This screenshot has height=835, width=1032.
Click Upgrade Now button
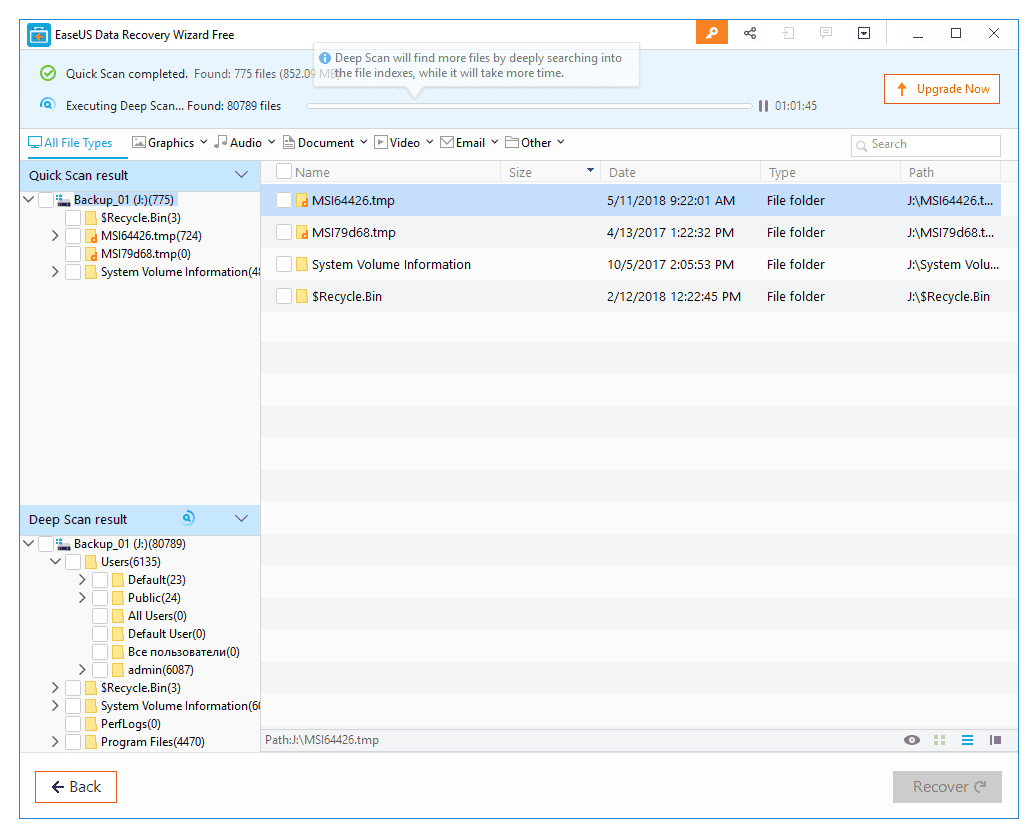click(942, 89)
